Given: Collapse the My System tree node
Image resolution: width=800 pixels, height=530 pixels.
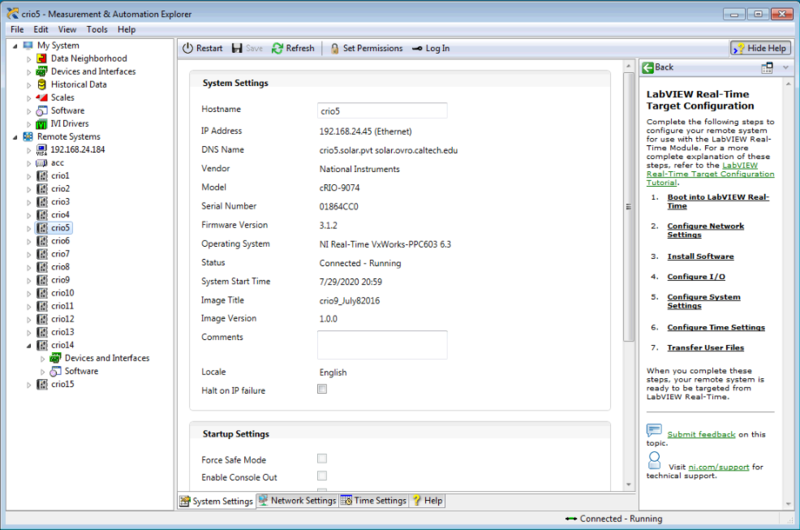Looking at the screenshot, I should click(15, 46).
